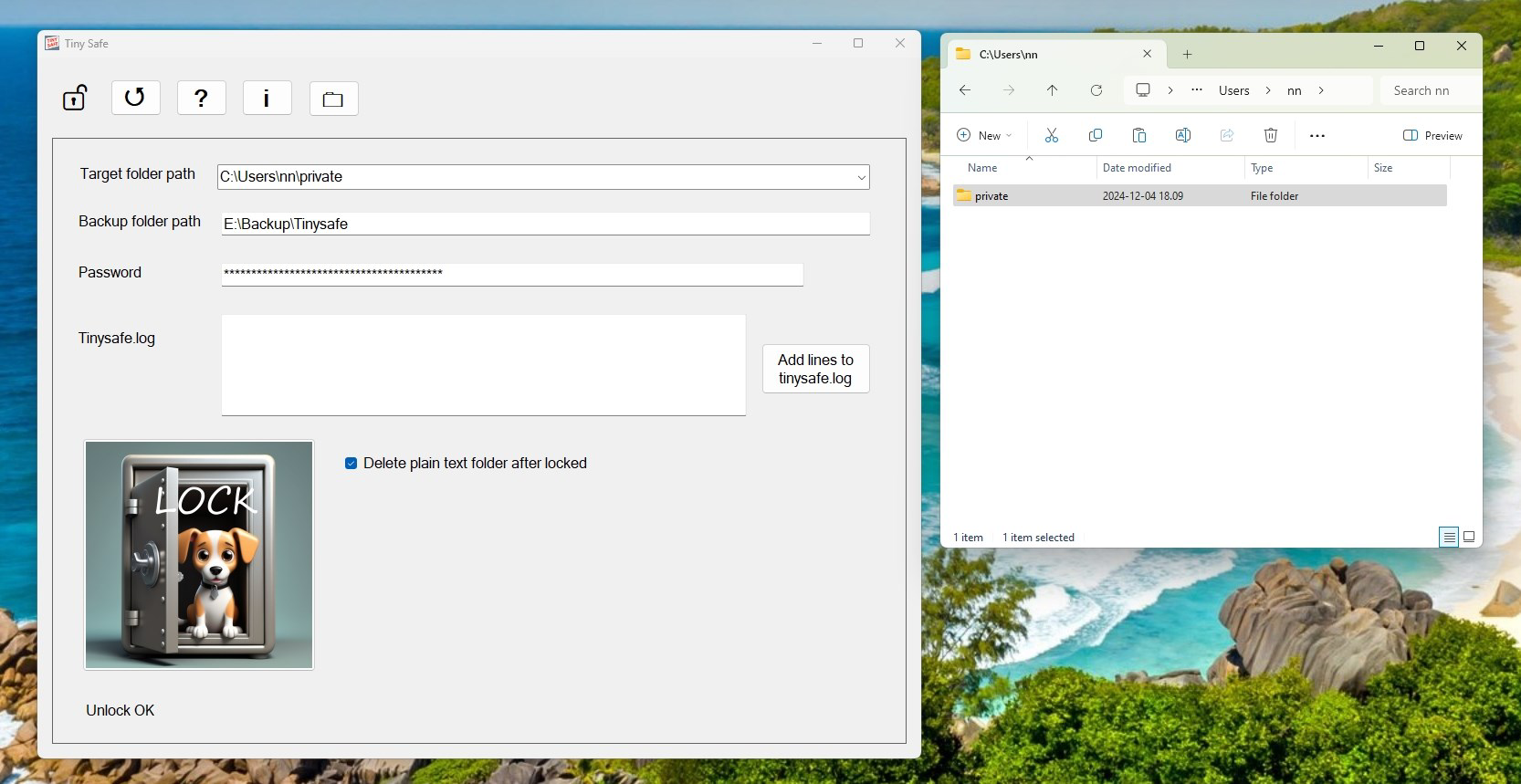Image resolution: width=1521 pixels, height=784 pixels.
Task: Open the New dropdown in Explorer
Action: point(984,135)
